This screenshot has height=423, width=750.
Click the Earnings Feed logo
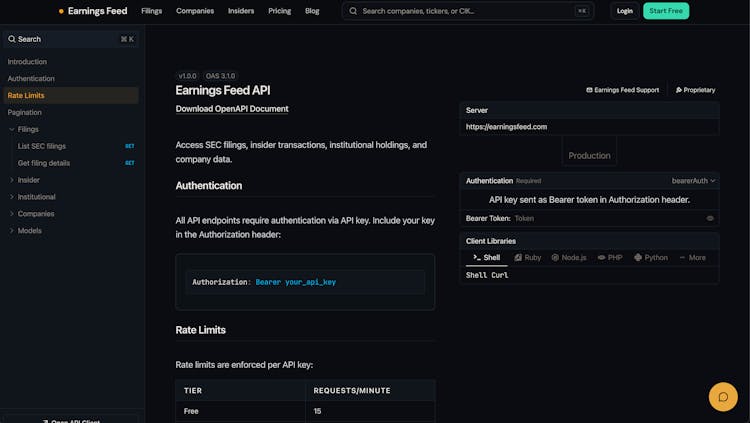click(93, 11)
